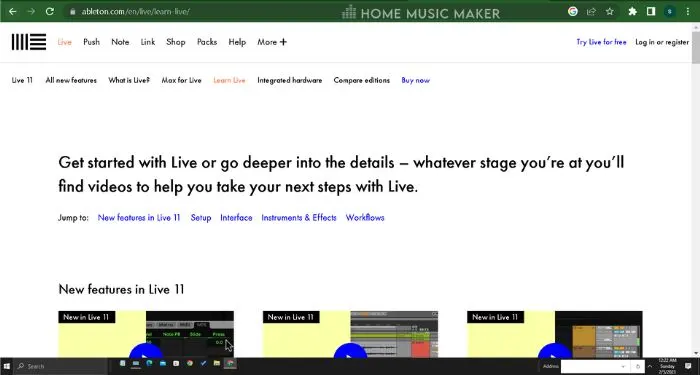Open Integrated hardware tab

pyautogui.click(x=290, y=80)
